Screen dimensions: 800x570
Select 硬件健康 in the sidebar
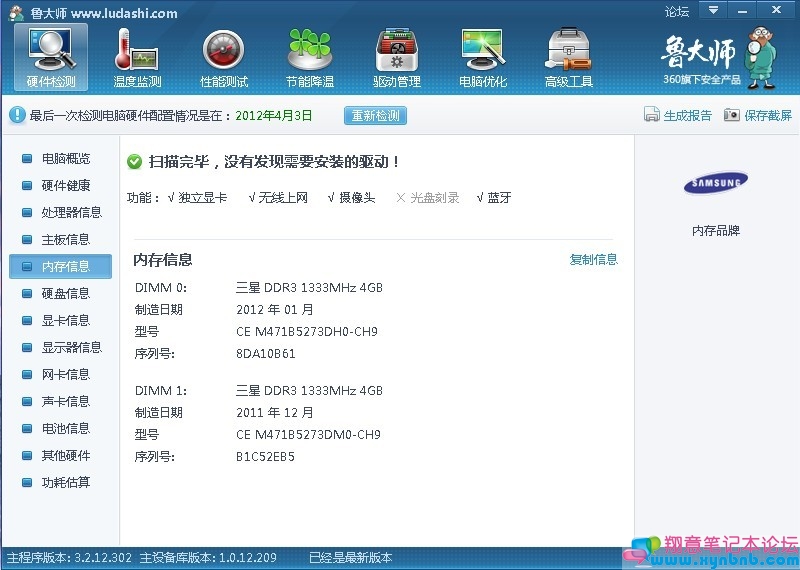pos(66,185)
